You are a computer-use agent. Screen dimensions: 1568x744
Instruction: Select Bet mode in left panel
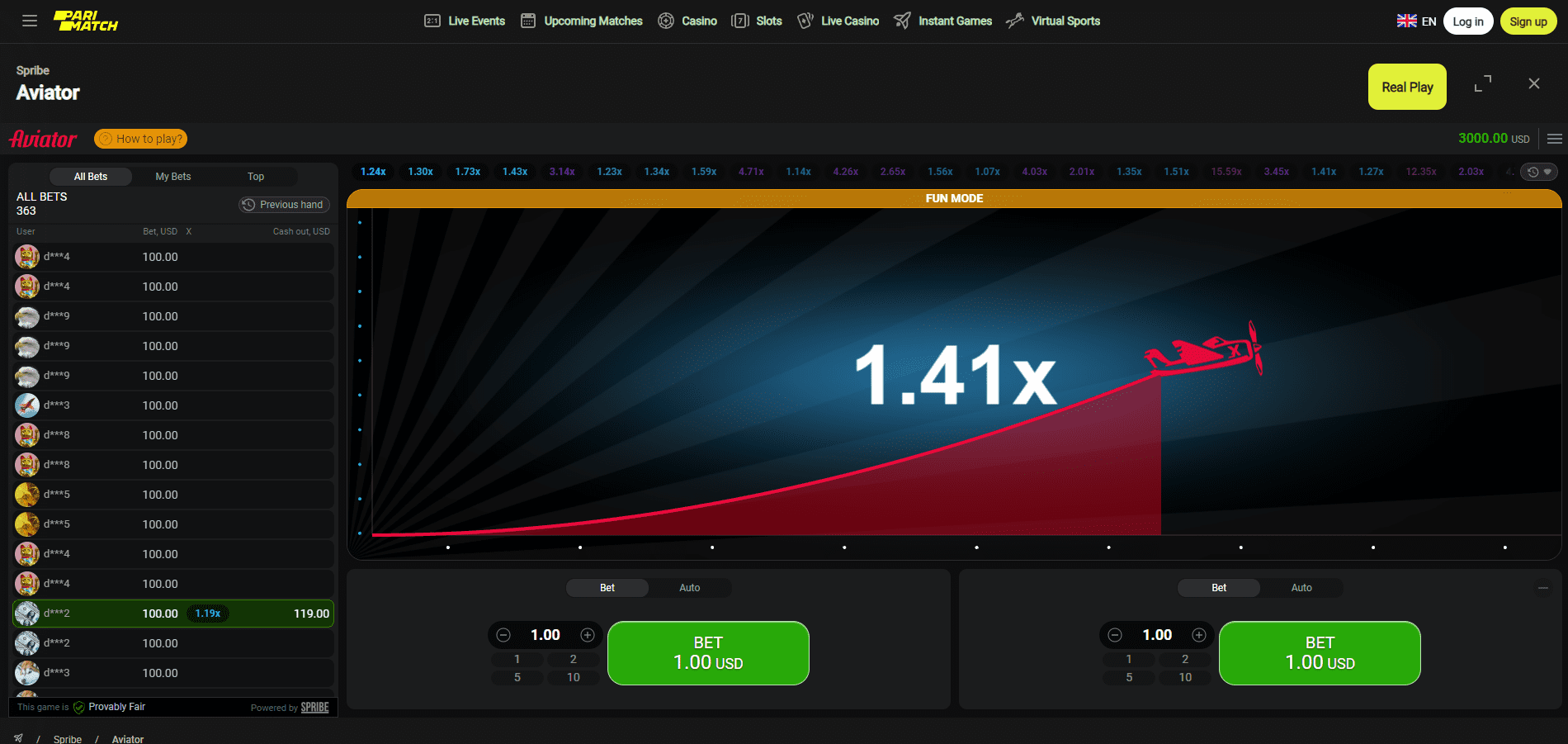pos(607,588)
